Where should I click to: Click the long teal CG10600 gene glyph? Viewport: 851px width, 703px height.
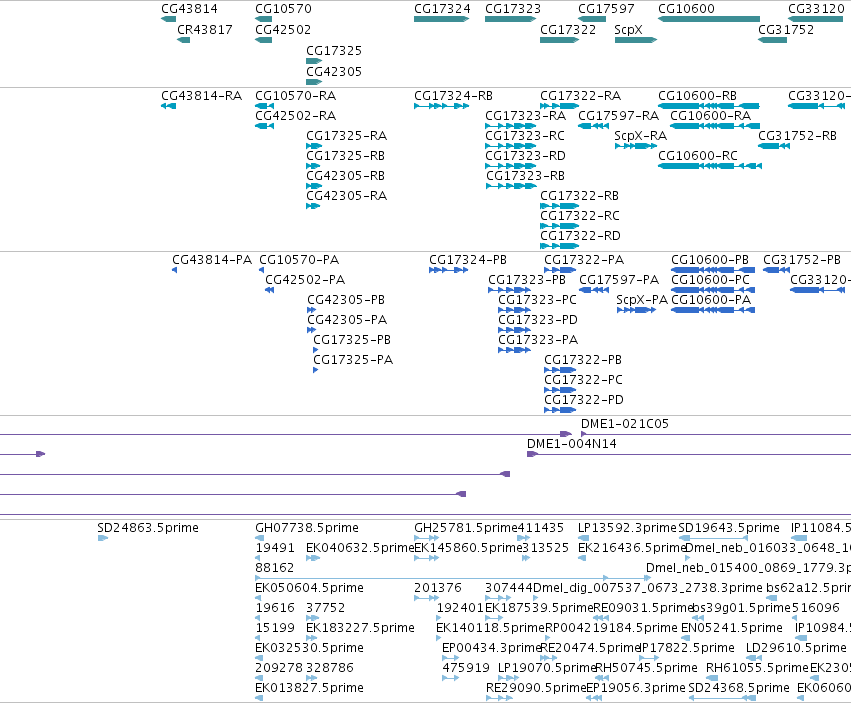click(x=709, y=19)
